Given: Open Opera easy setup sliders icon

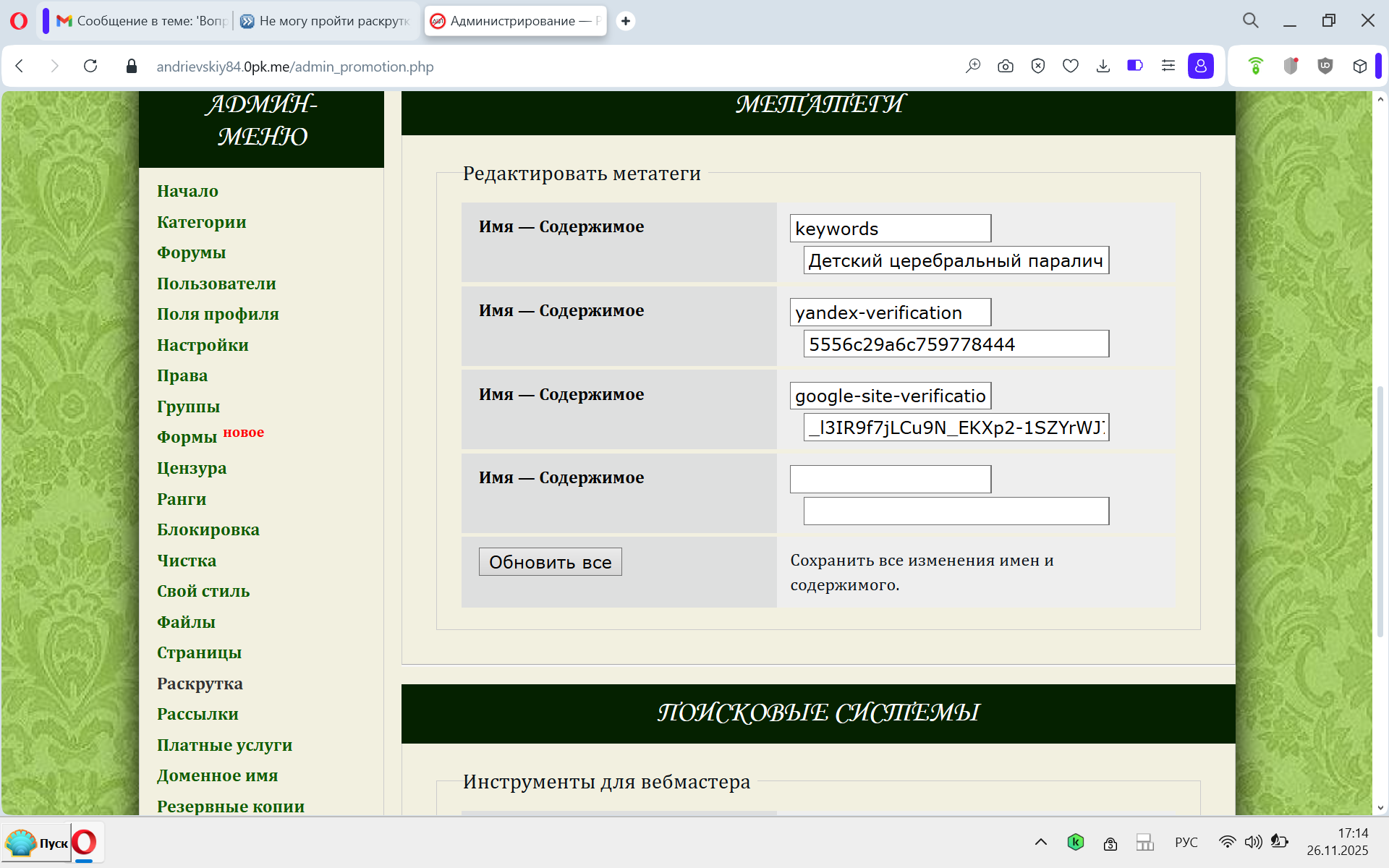Looking at the screenshot, I should [1168, 66].
